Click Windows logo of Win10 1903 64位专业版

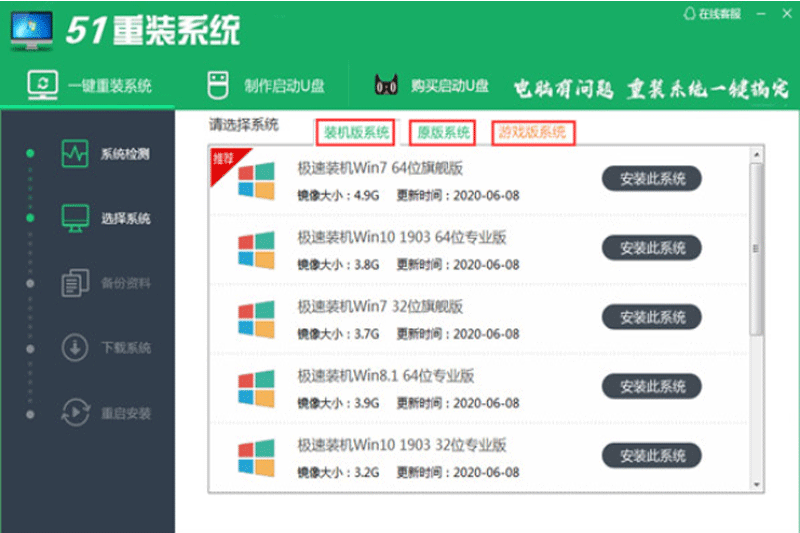(256, 250)
